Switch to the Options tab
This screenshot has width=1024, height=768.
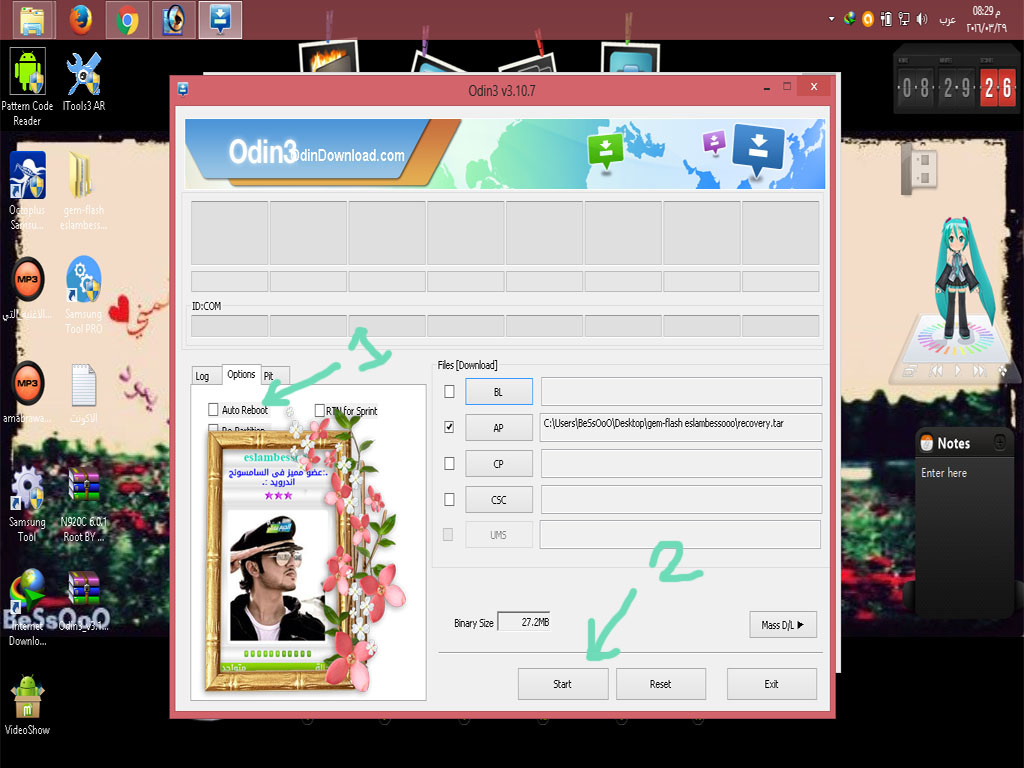(x=241, y=374)
